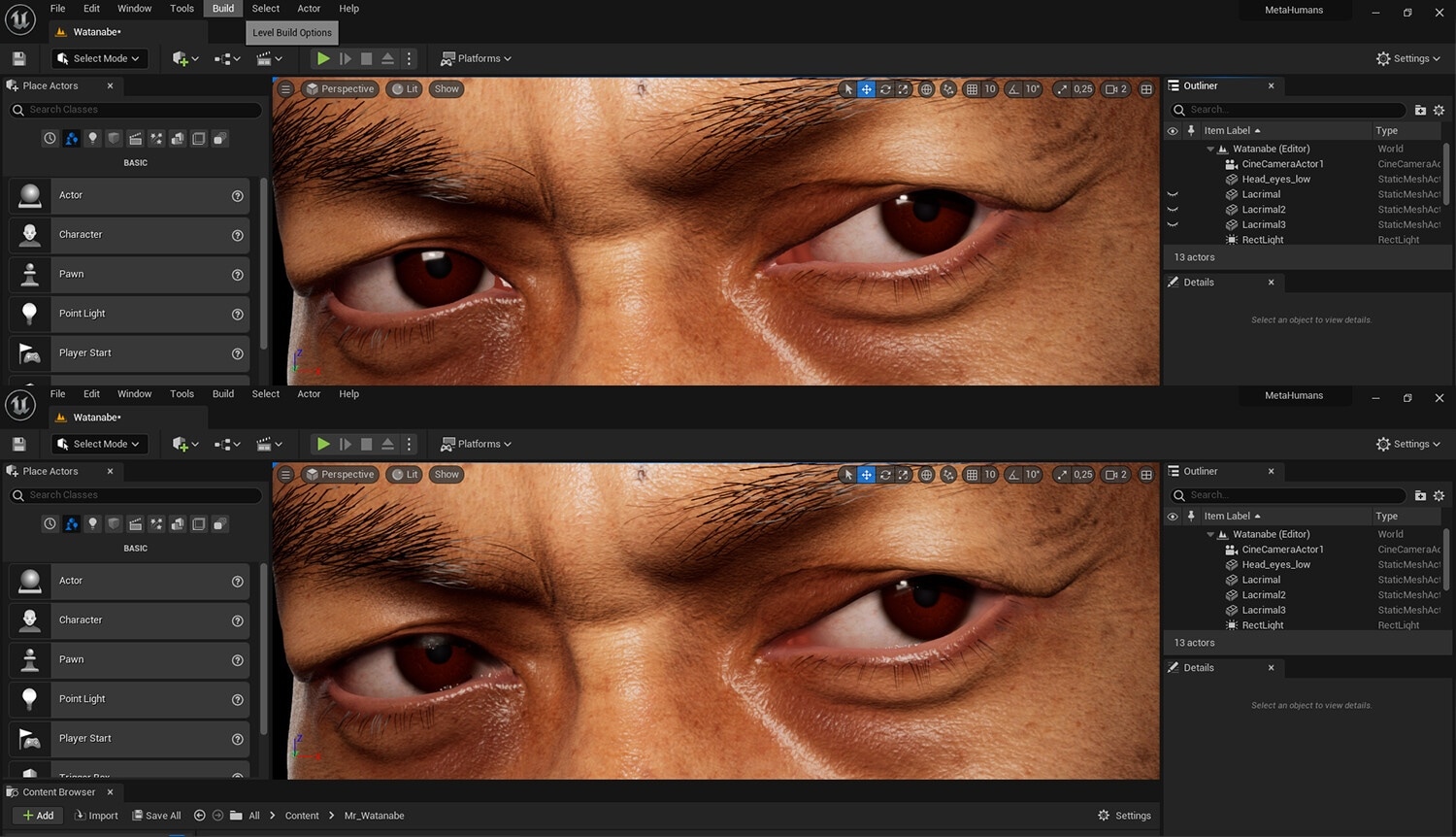Click the Cinematic category icon in lower Place Actors
Screen dimensions: 1456x837
(135, 524)
